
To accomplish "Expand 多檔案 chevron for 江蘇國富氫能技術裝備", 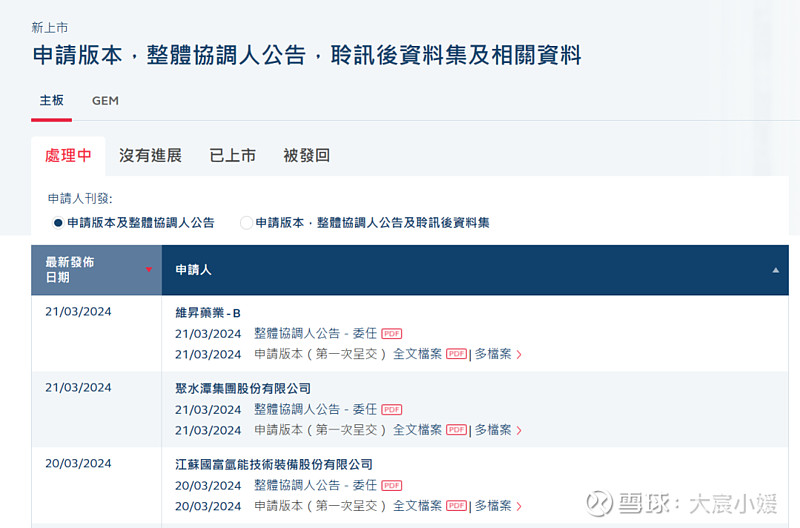I will point(519,507).
